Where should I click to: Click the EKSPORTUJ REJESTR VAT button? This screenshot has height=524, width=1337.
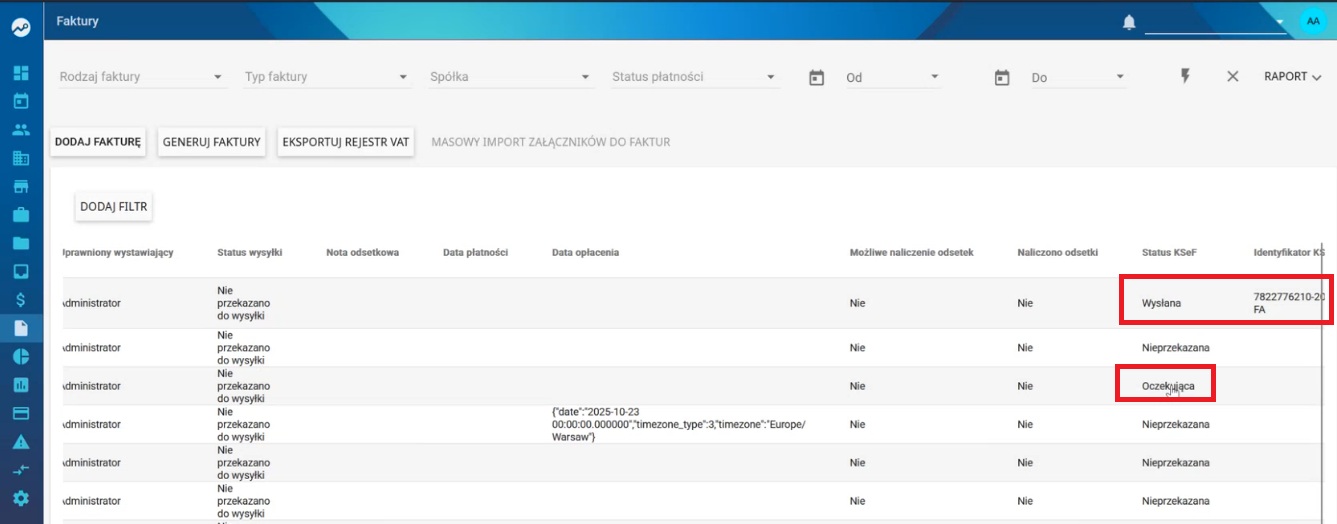pyautogui.click(x=347, y=142)
